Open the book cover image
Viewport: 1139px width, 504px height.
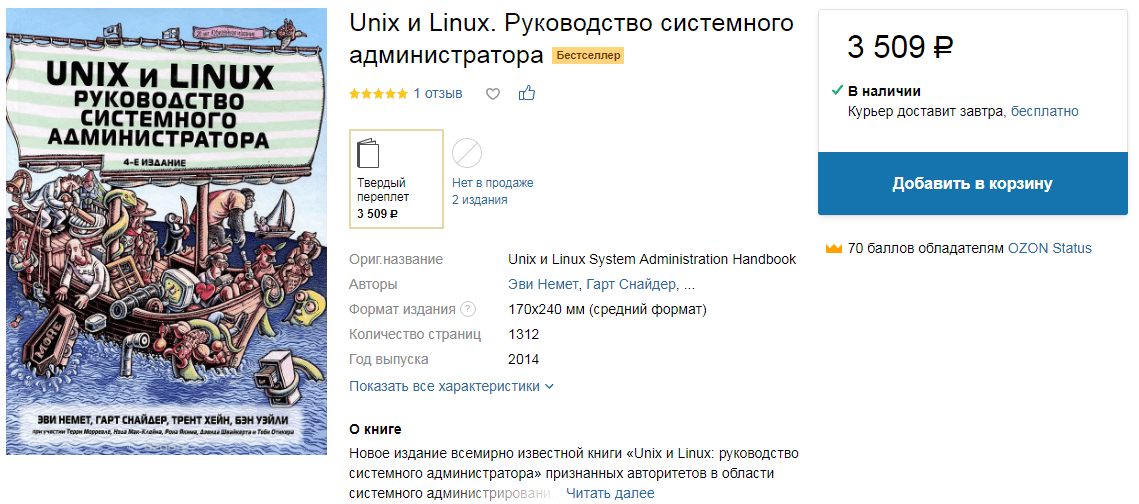pos(166,232)
